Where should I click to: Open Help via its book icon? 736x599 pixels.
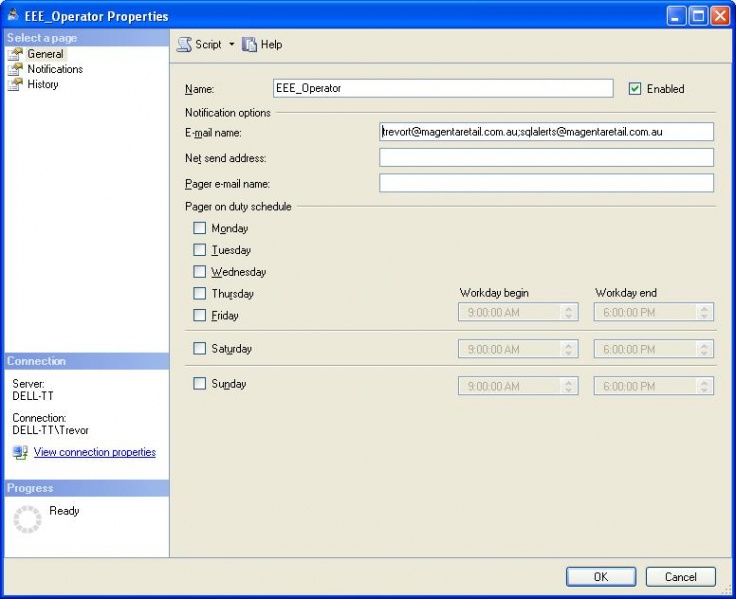[249, 45]
